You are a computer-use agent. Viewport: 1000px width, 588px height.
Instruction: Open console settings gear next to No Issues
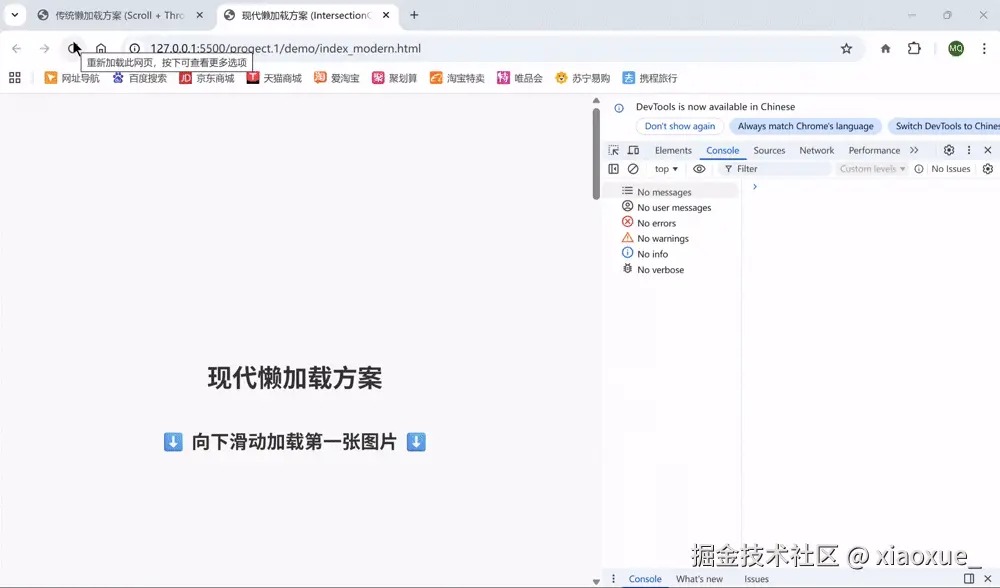tap(988, 169)
